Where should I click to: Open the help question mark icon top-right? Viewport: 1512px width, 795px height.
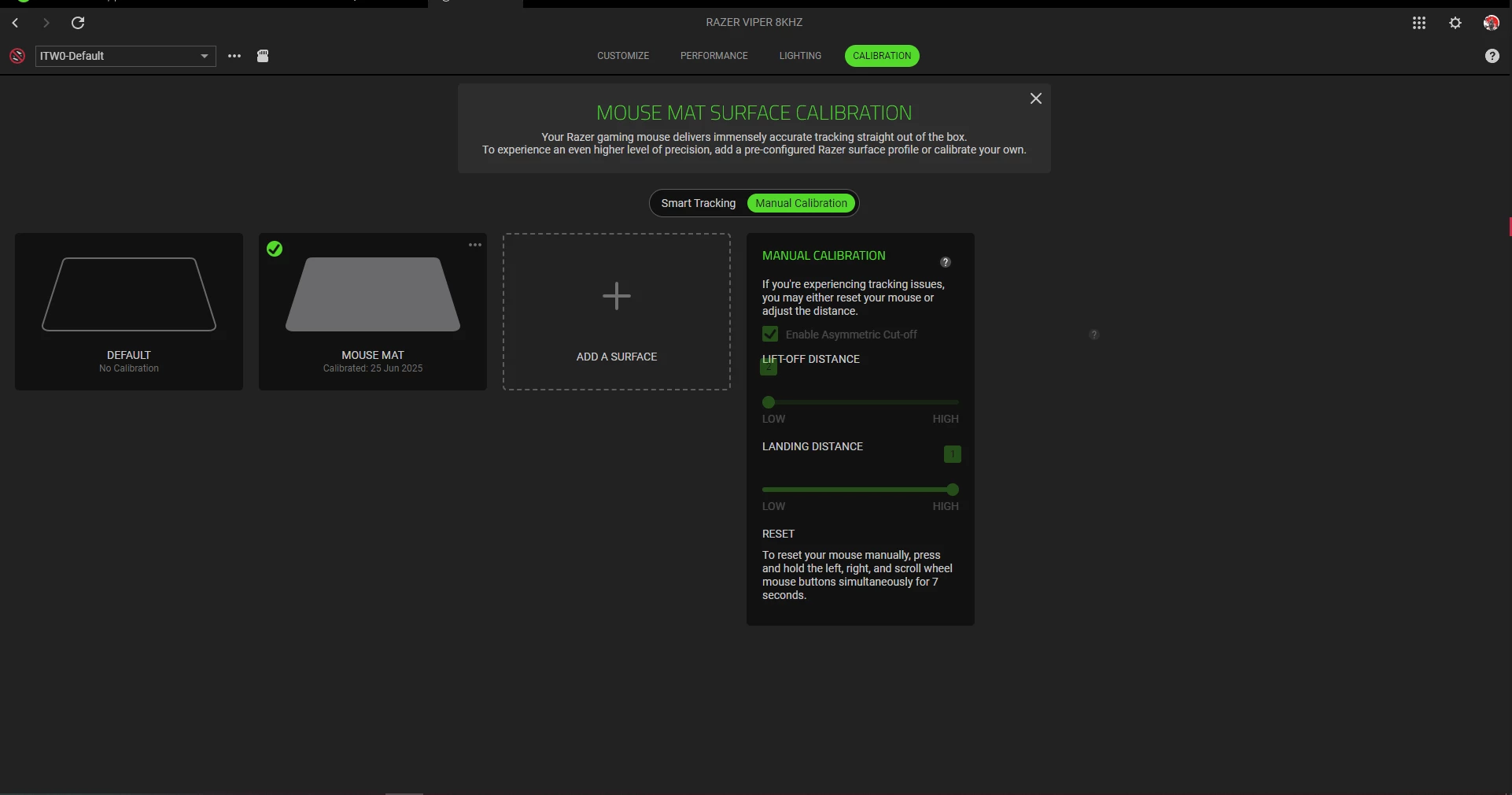point(1492,56)
